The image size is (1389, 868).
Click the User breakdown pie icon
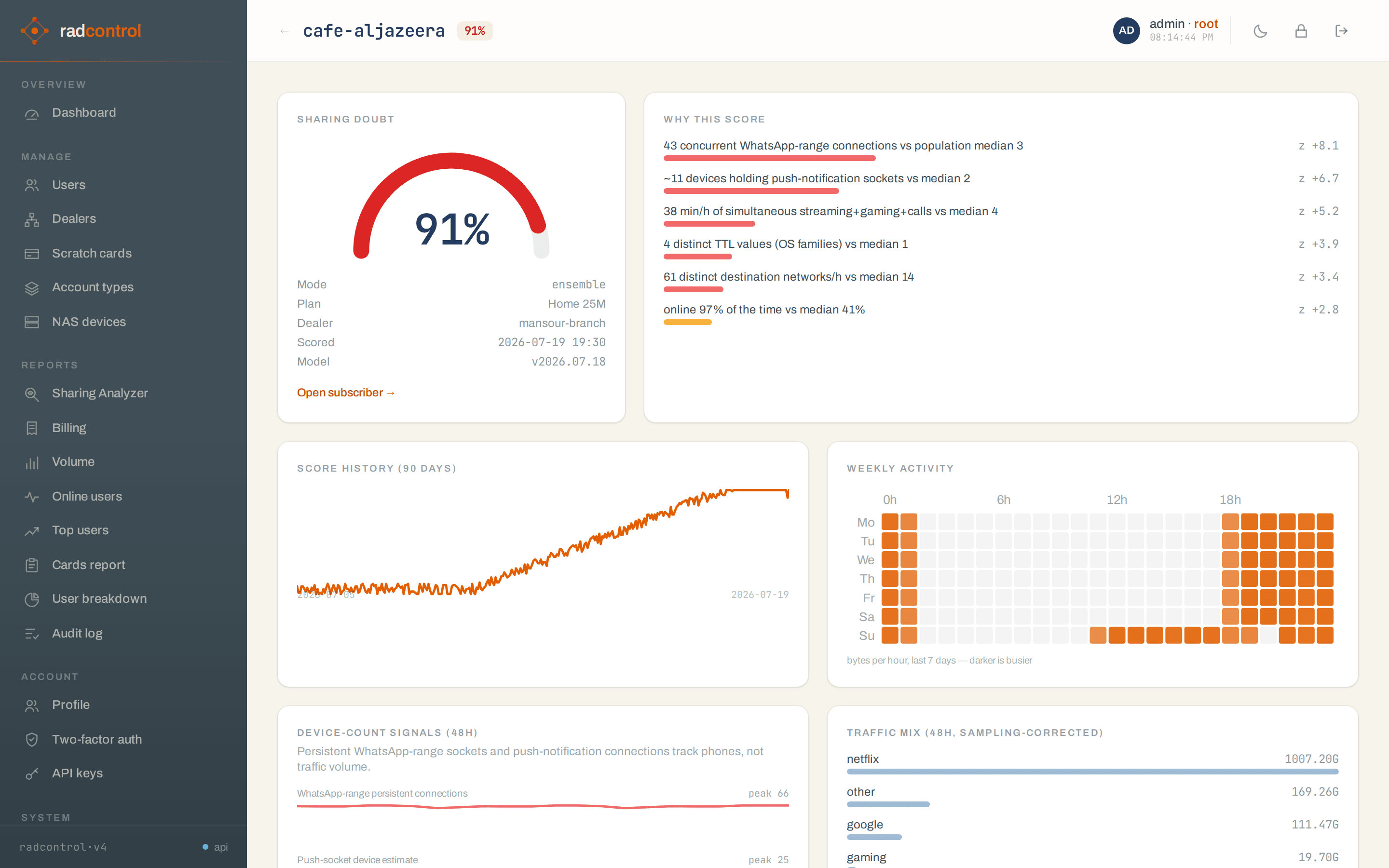coord(32,599)
